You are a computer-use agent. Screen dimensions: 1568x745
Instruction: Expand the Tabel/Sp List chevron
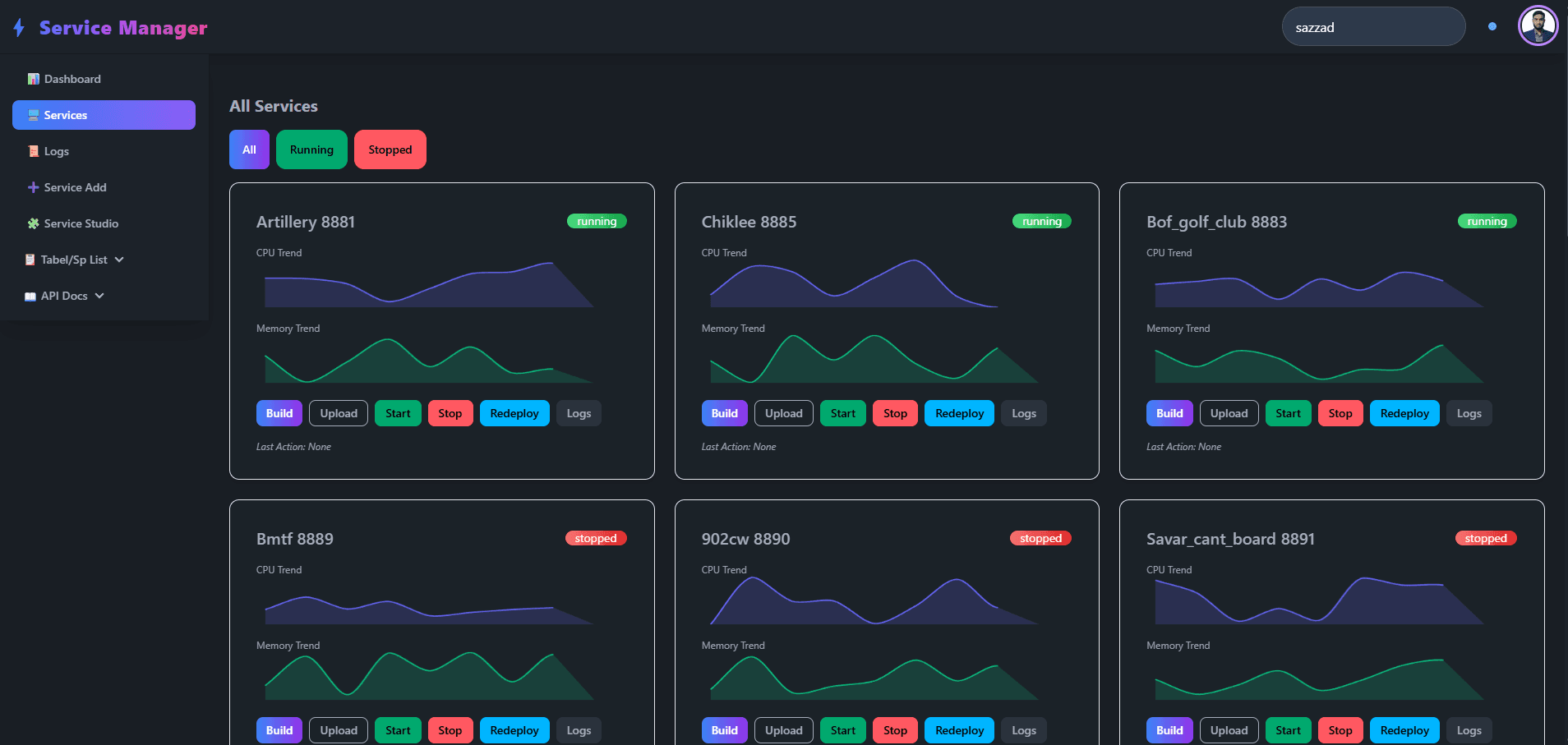coord(119,260)
